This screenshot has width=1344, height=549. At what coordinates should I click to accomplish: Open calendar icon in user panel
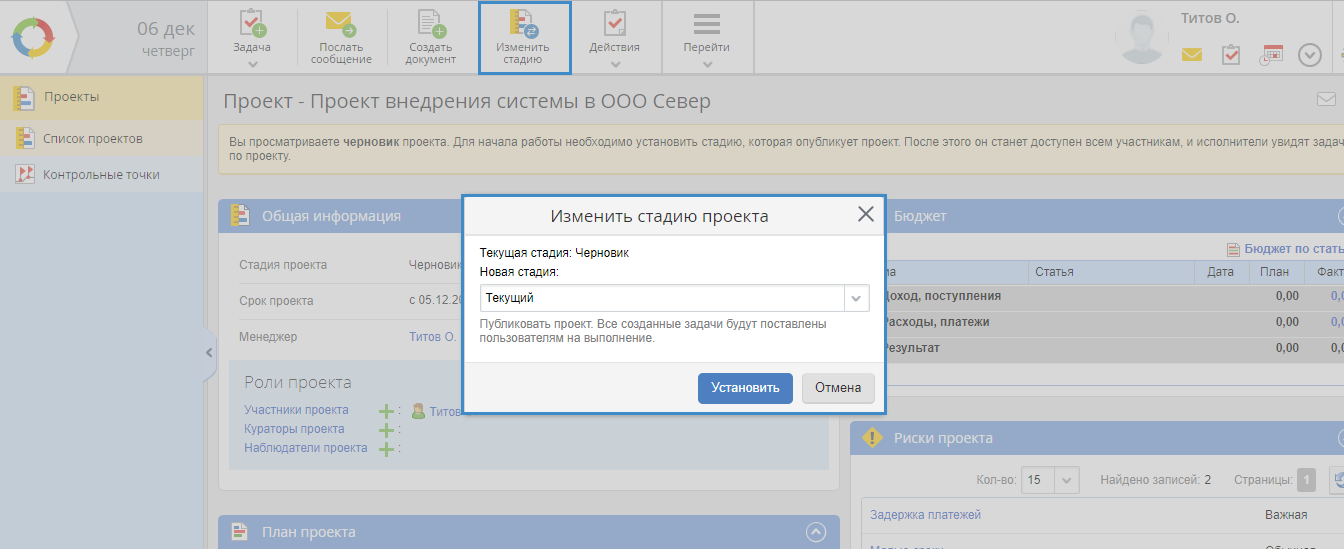point(1271,55)
